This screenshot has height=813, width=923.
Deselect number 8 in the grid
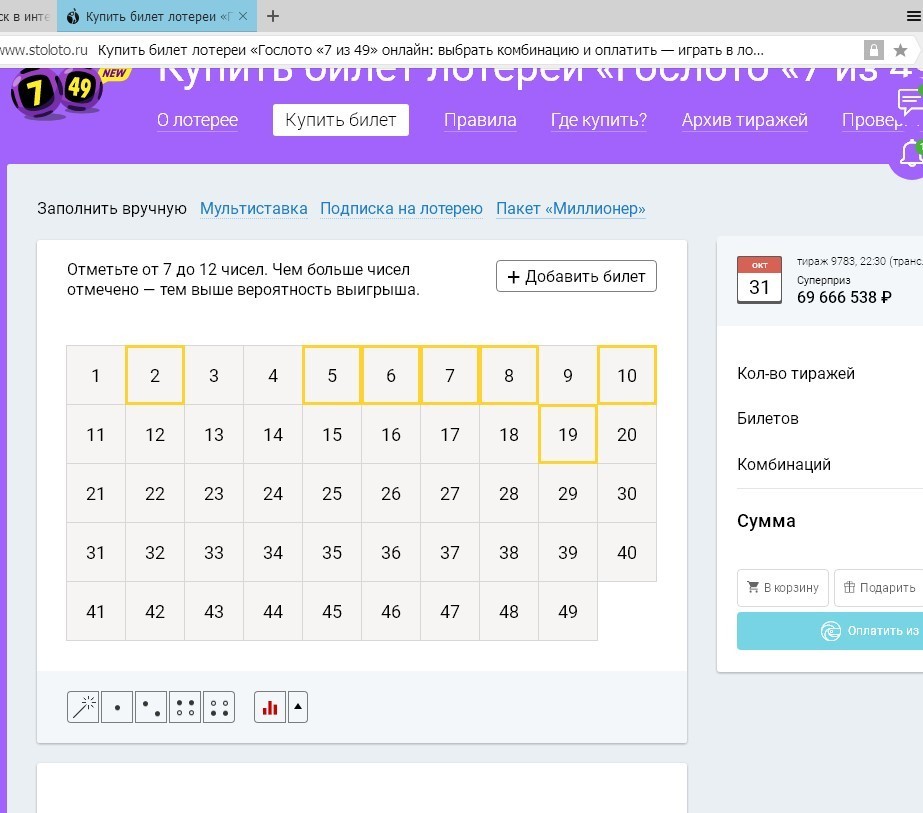(x=509, y=375)
